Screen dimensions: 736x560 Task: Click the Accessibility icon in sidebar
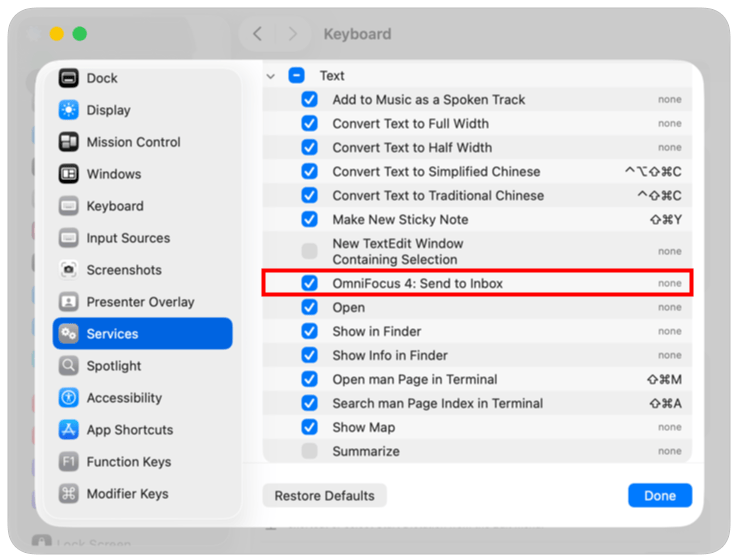coord(68,398)
